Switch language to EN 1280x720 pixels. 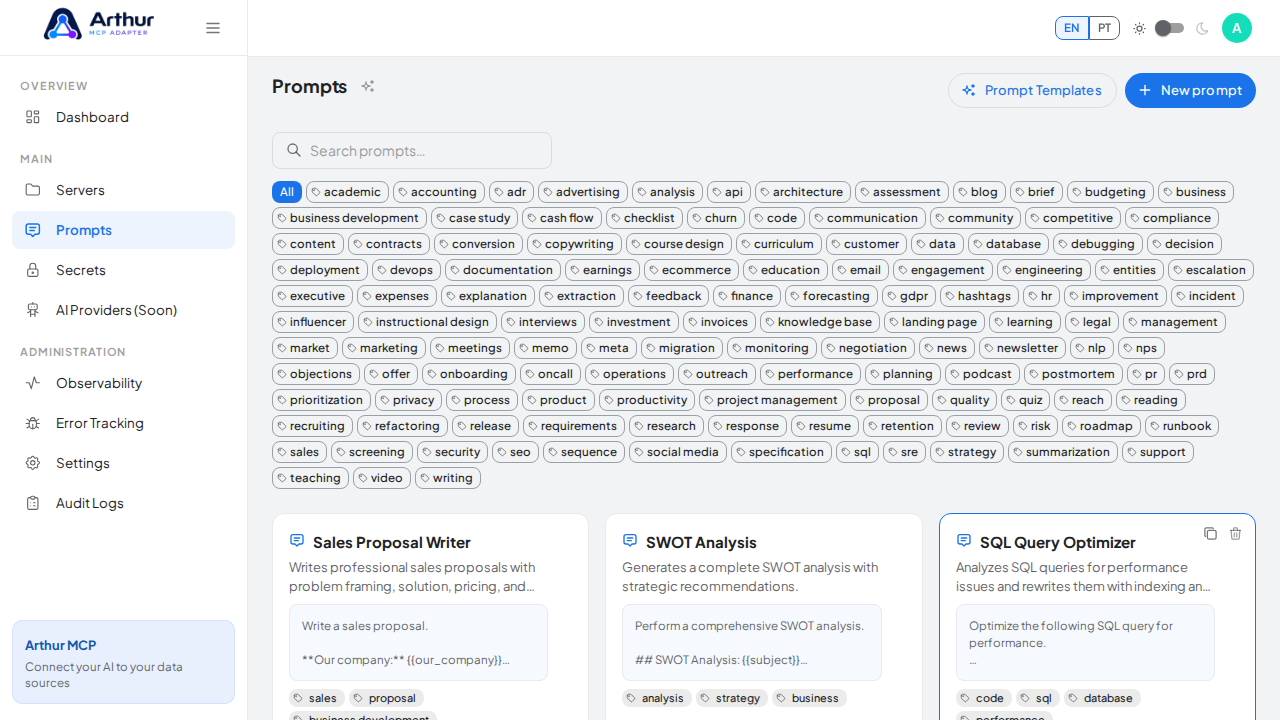click(1072, 28)
